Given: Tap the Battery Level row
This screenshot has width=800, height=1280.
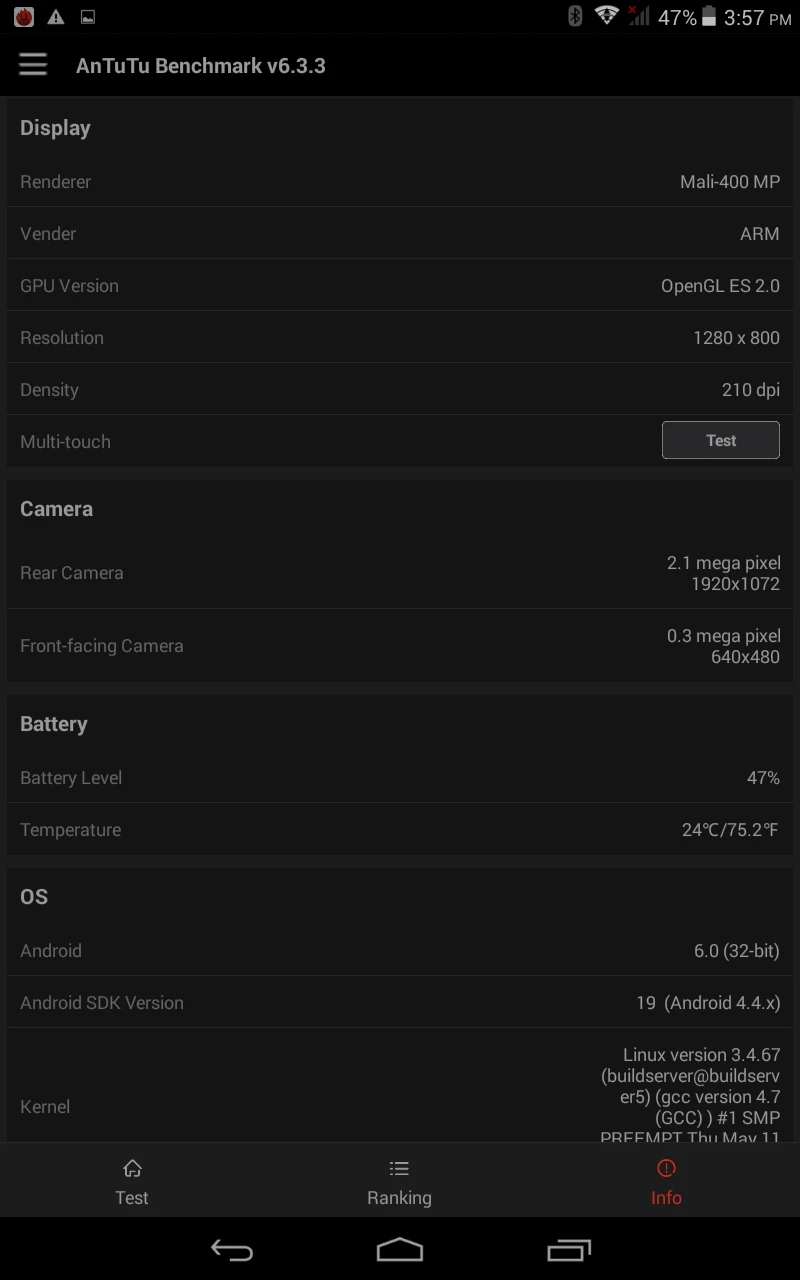Looking at the screenshot, I should pyautogui.click(x=400, y=778).
